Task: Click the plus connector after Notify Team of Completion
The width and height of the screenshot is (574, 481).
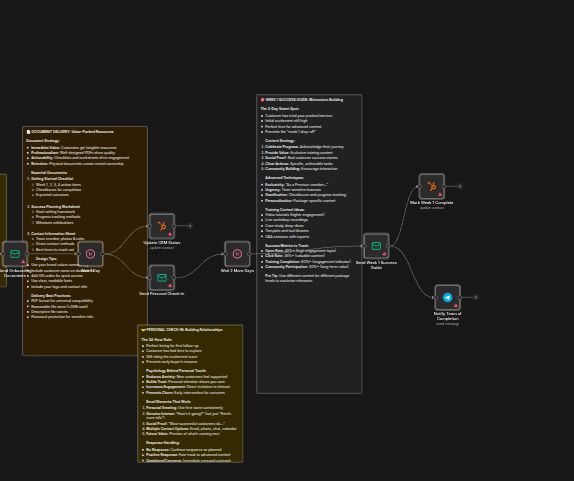Action: point(476,297)
